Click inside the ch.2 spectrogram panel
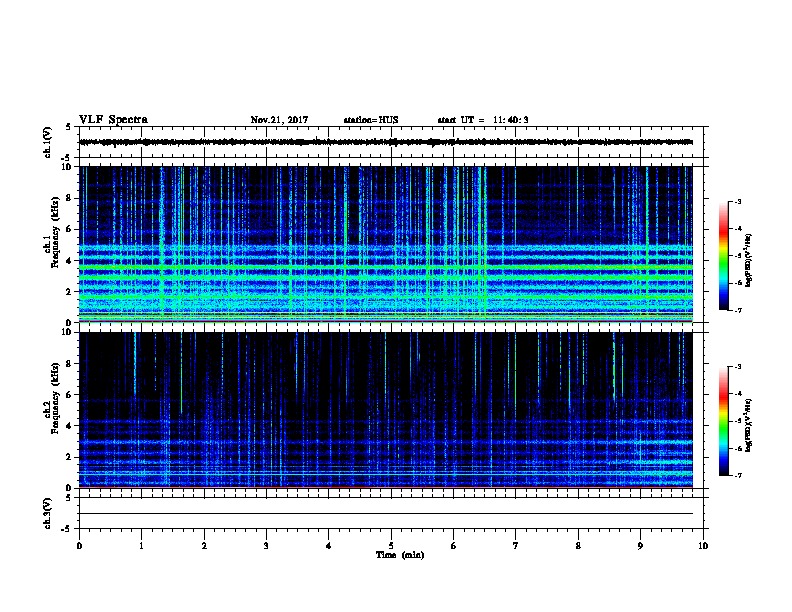792x612 pixels. point(386,410)
